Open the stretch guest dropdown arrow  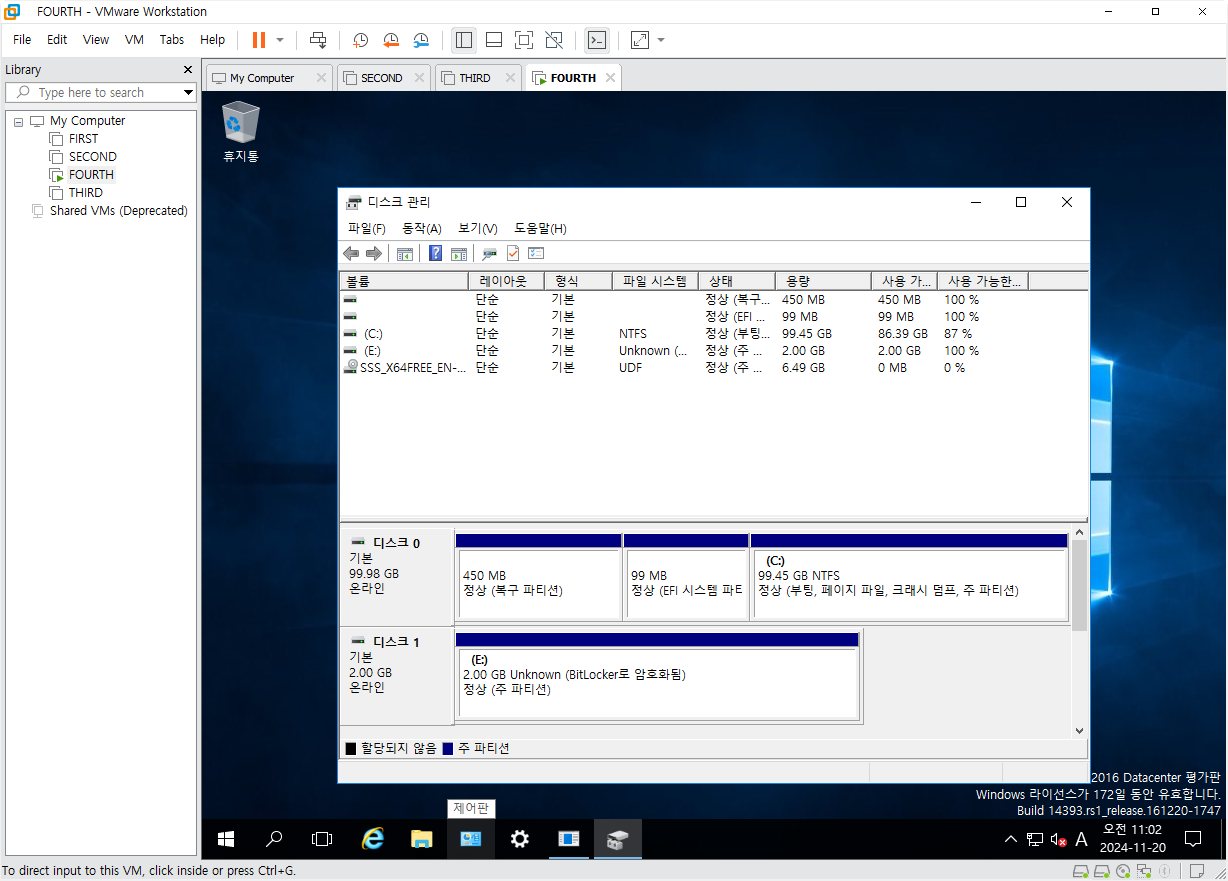661,40
